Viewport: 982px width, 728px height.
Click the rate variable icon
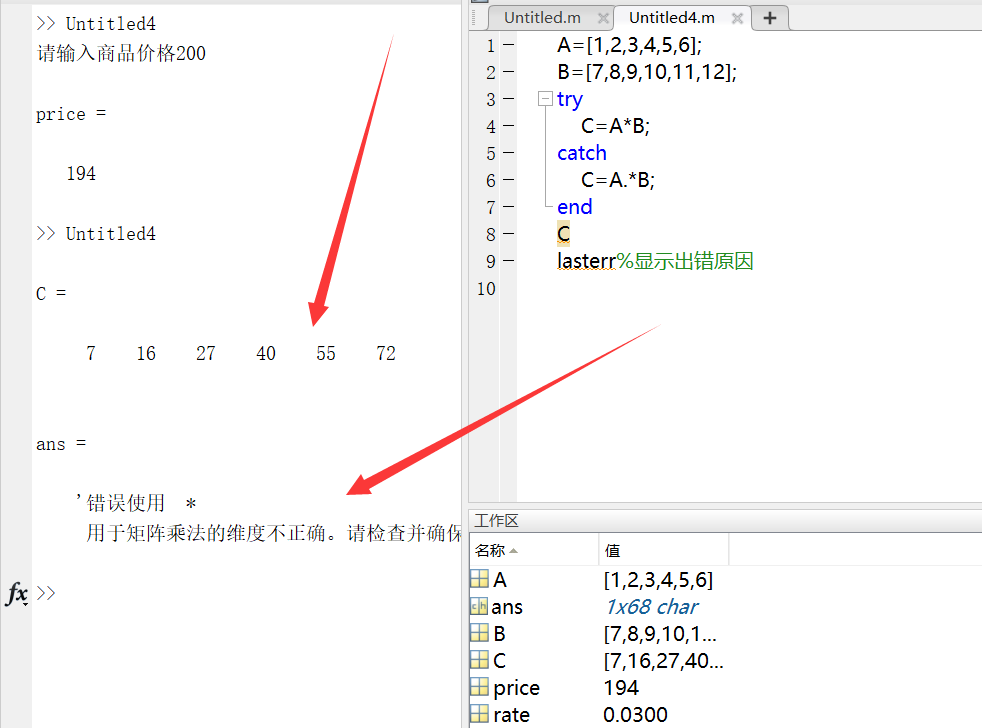(x=479, y=714)
